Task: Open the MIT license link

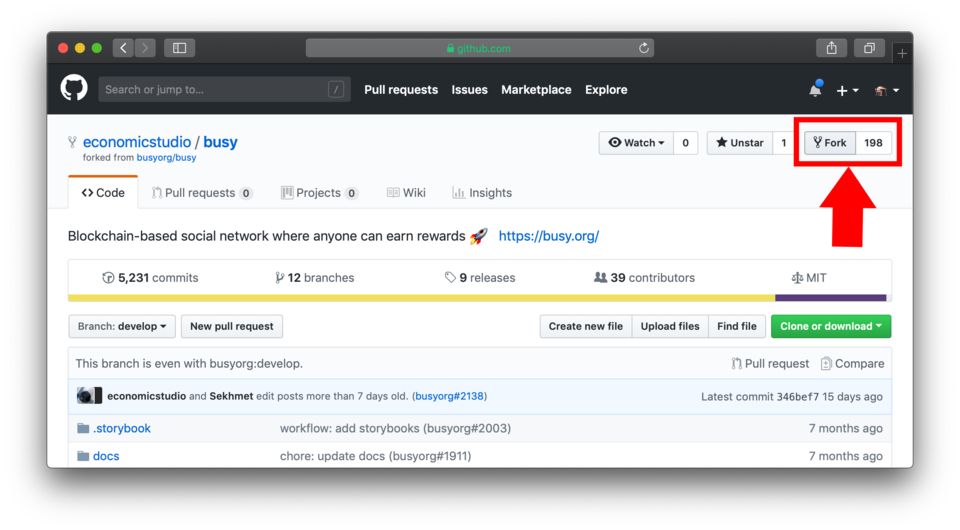Action: (809, 278)
